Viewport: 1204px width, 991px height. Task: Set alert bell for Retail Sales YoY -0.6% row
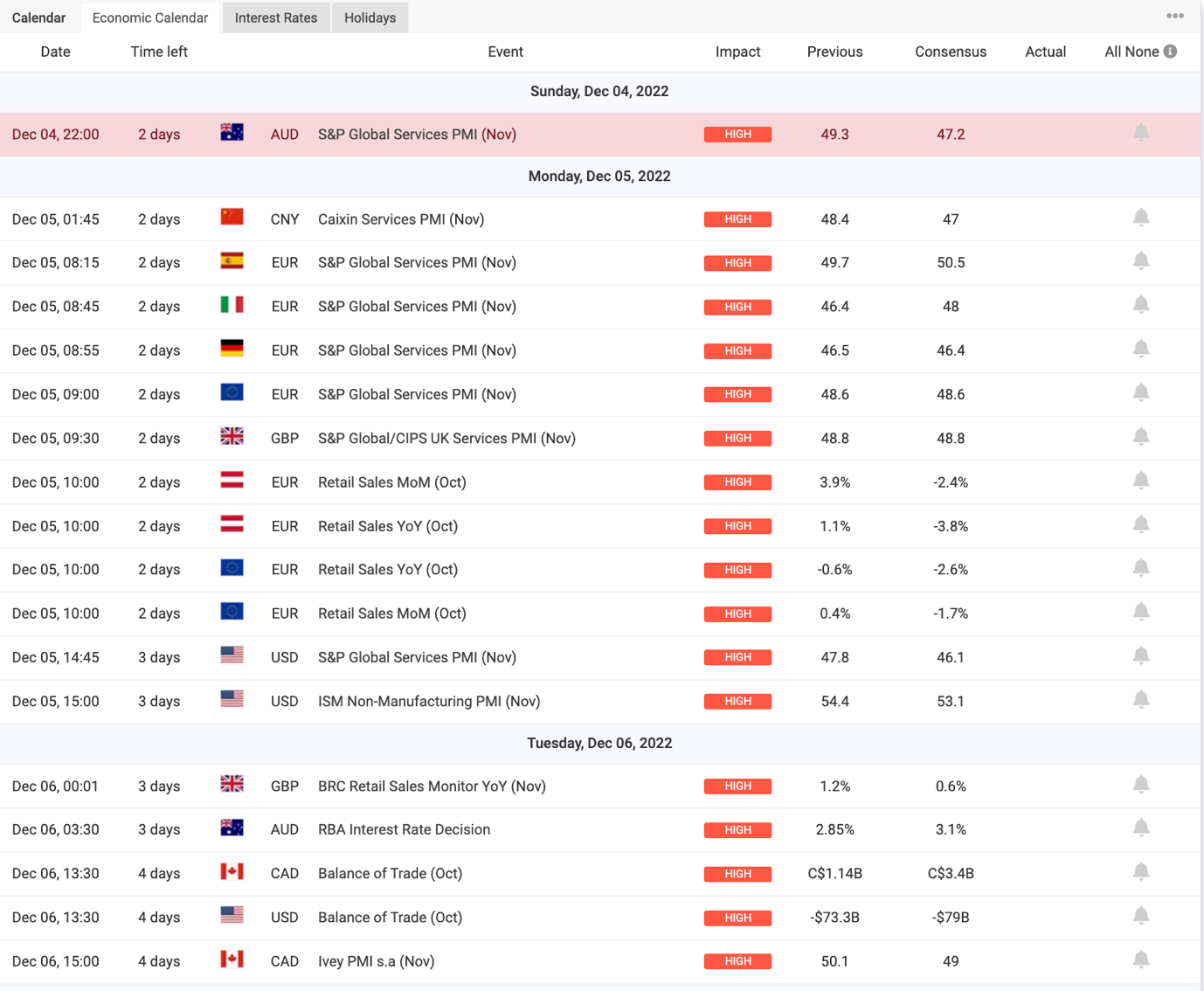[1141, 569]
